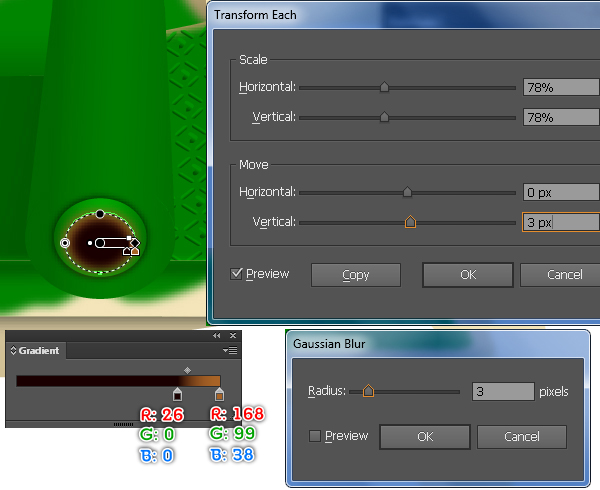
Task: Click the Move Horizontal slider handle
Action: [407, 192]
